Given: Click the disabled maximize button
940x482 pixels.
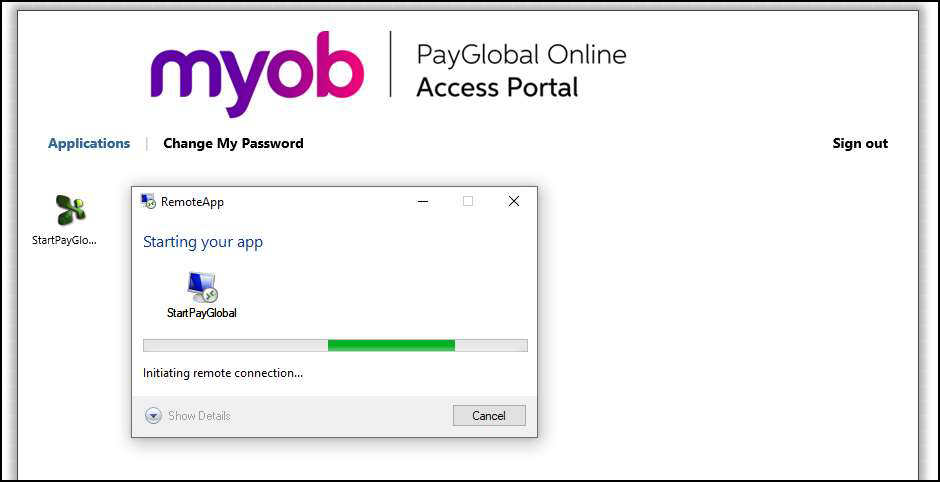Looking at the screenshot, I should [x=468, y=201].
